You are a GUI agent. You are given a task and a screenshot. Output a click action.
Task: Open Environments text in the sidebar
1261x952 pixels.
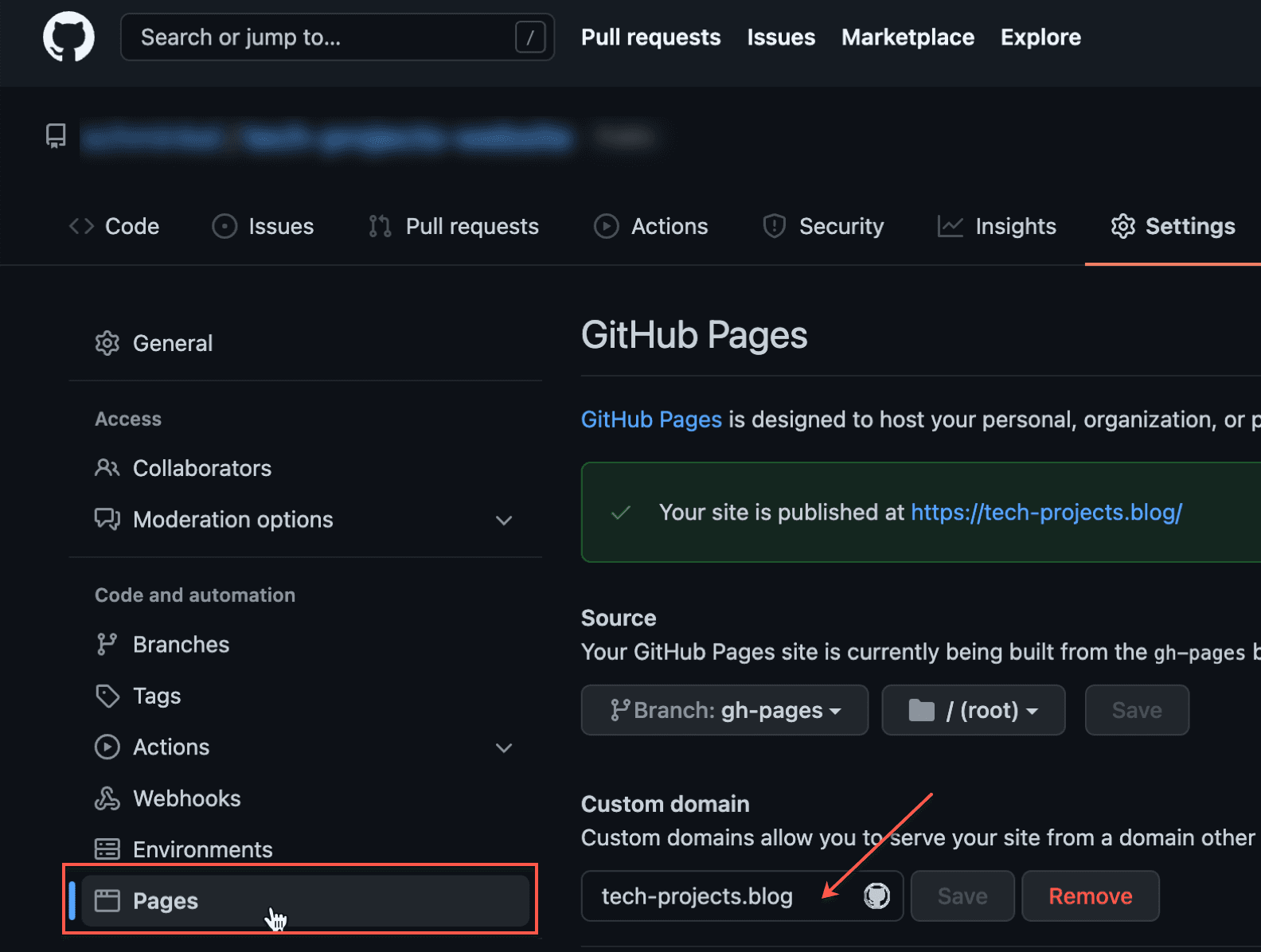pos(203,849)
